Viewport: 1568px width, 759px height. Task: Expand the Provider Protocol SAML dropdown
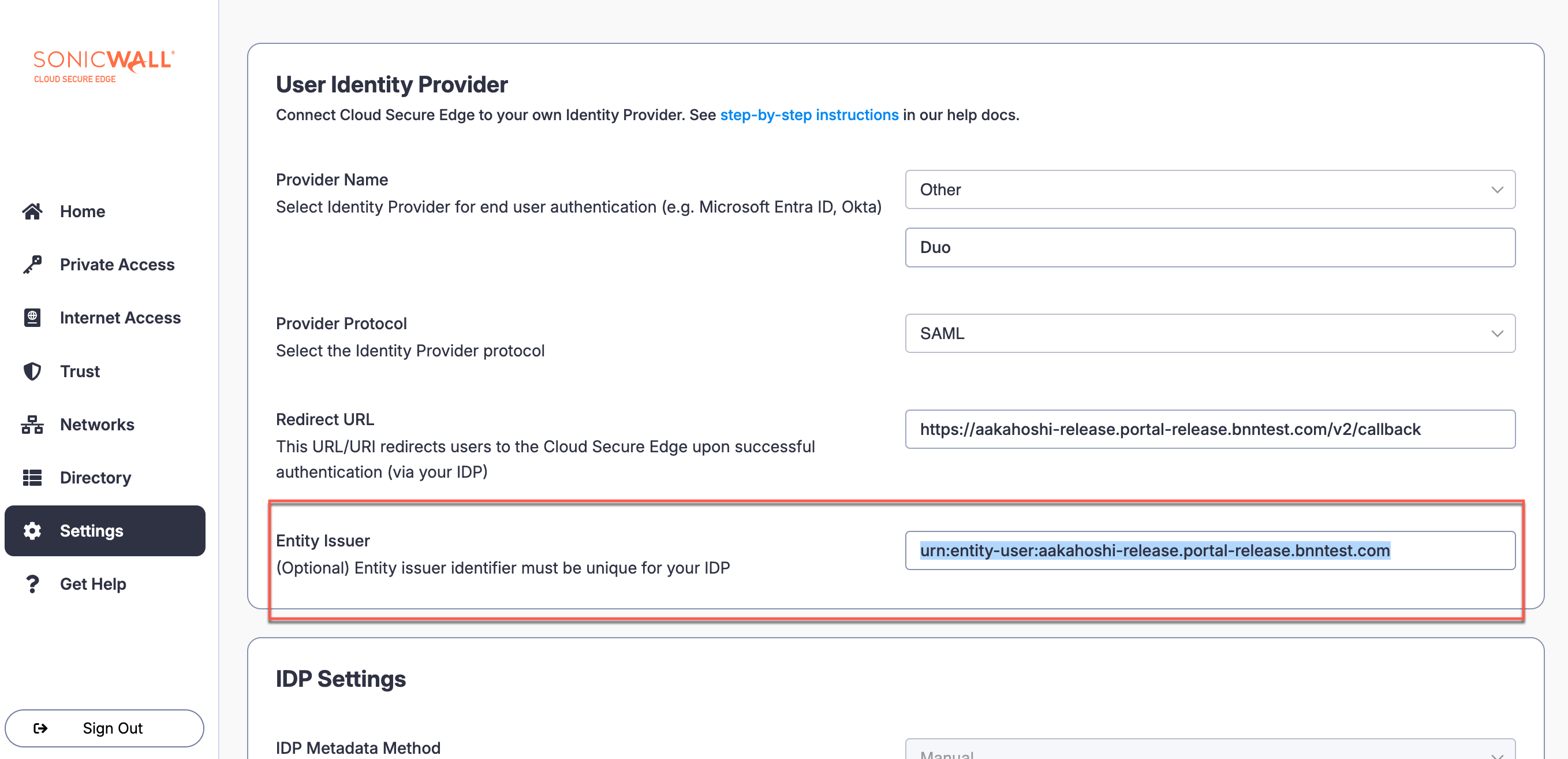tap(1209, 333)
